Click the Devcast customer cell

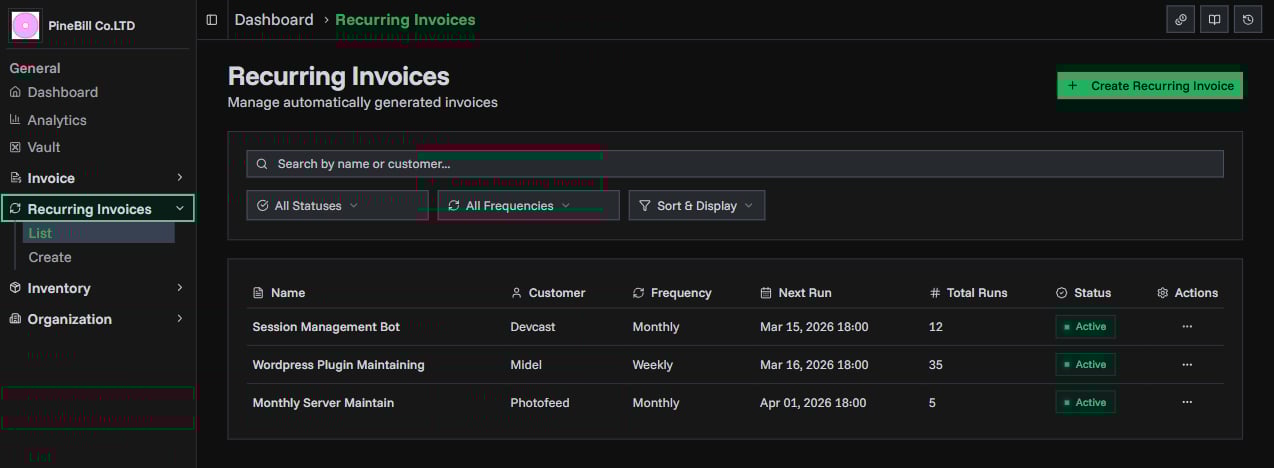[x=535, y=327]
